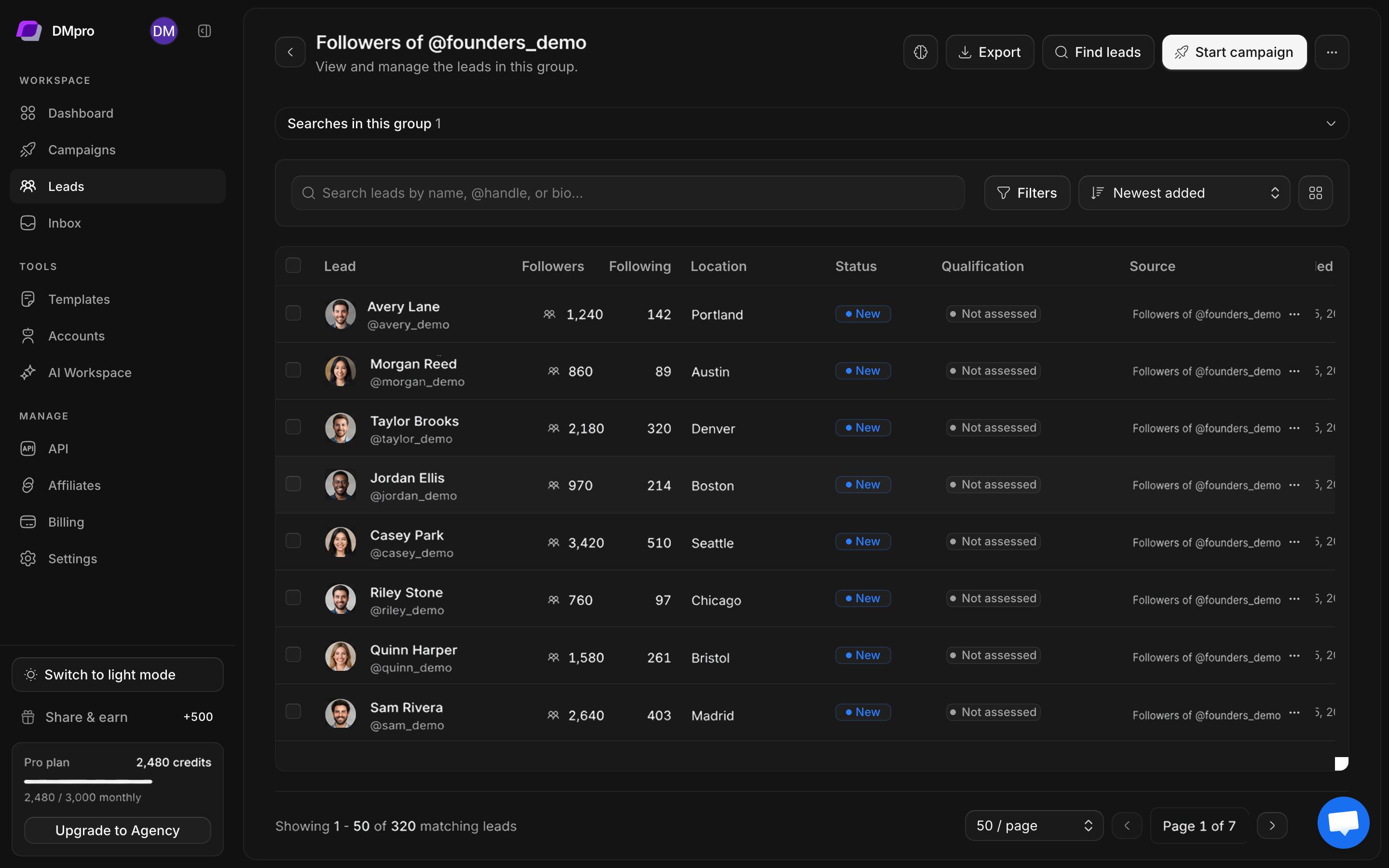Open row actions for Jordan Ellis
This screenshot has height=868, width=1389.
coord(1294,485)
